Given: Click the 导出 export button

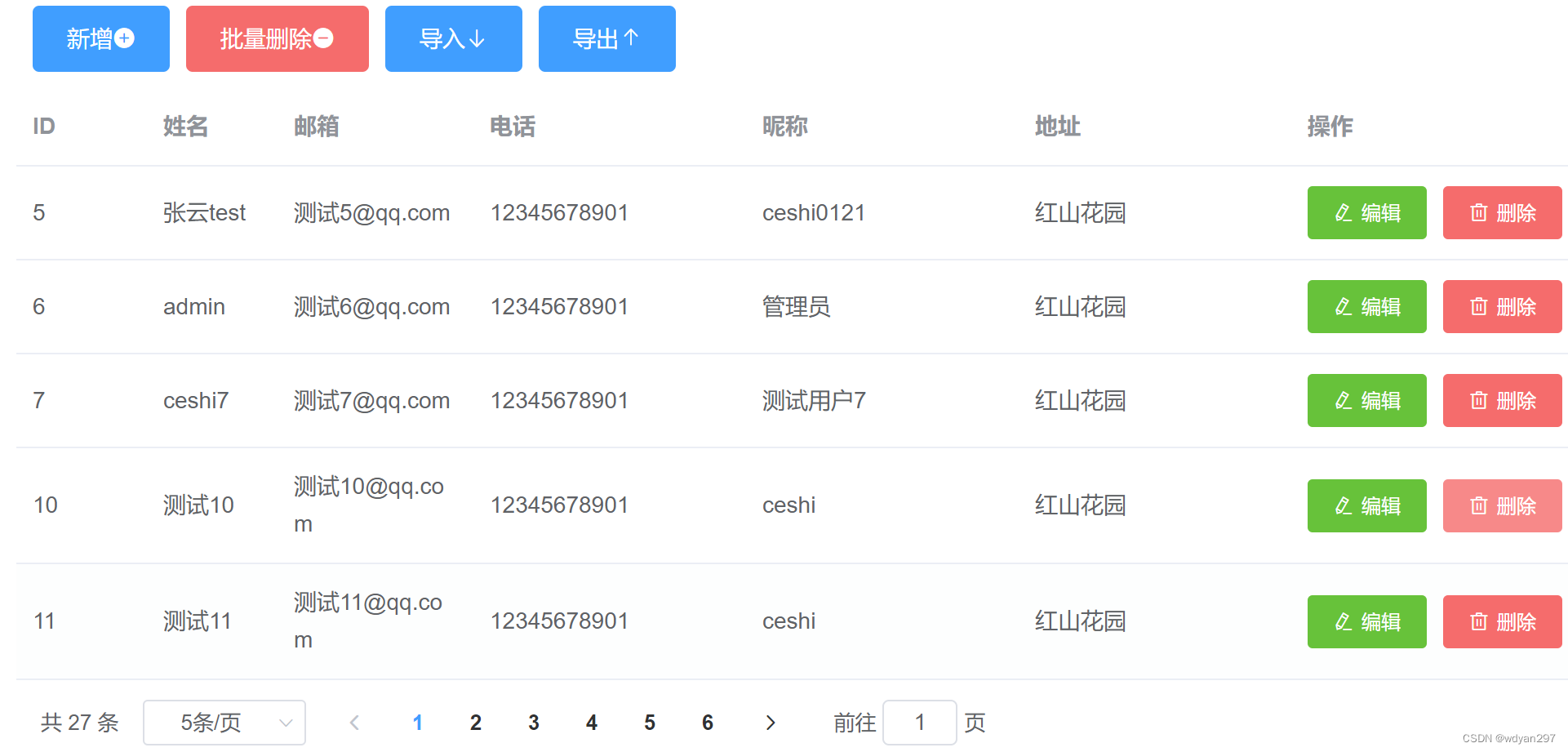Looking at the screenshot, I should [607, 38].
